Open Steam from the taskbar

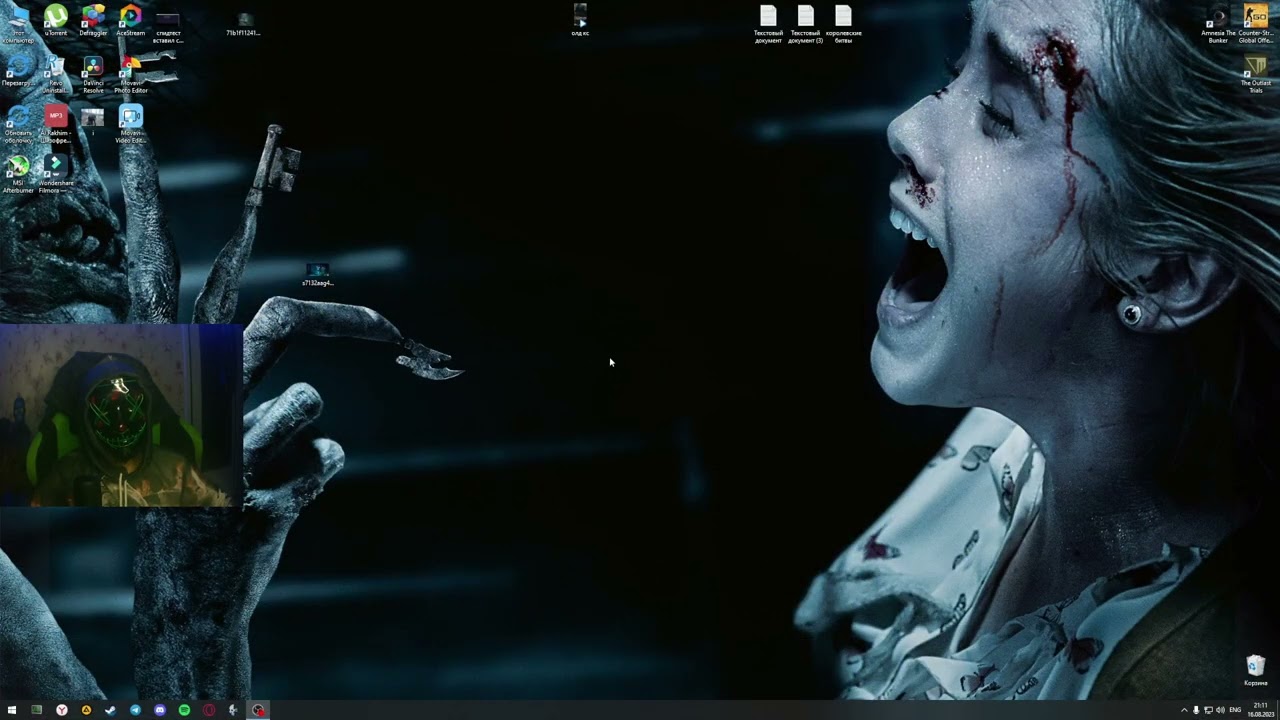click(111, 710)
